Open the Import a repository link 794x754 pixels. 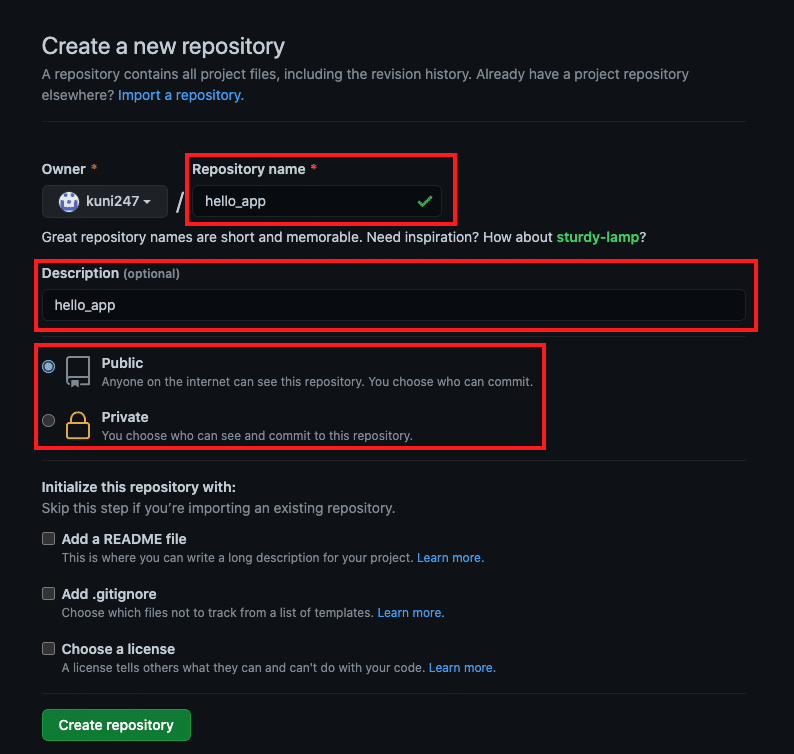point(181,95)
